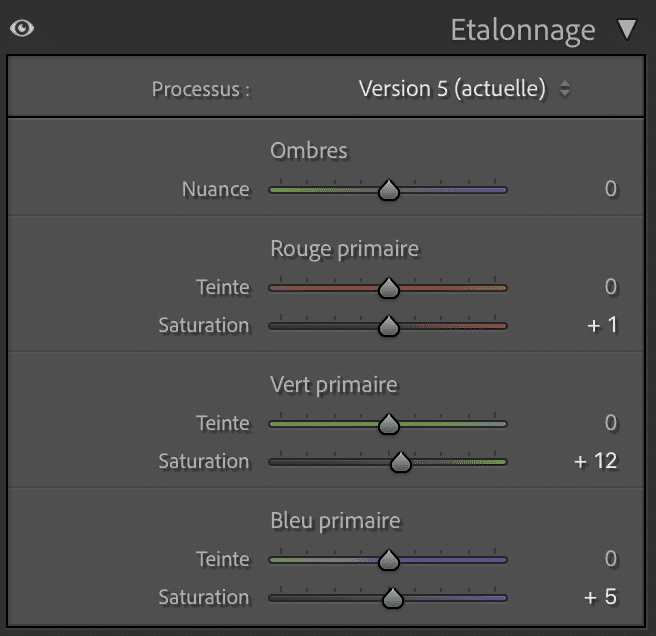Click the Rouge primaire Saturation slider handle
Image resolution: width=656 pixels, height=636 pixels.
[x=389, y=326]
